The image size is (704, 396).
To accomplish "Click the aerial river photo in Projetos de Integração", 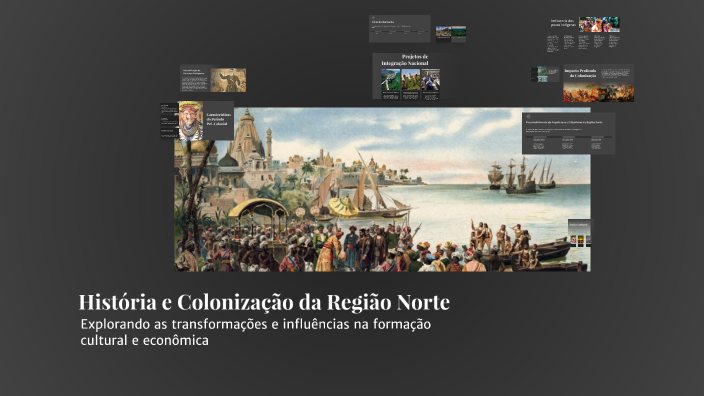I will click(x=391, y=79).
